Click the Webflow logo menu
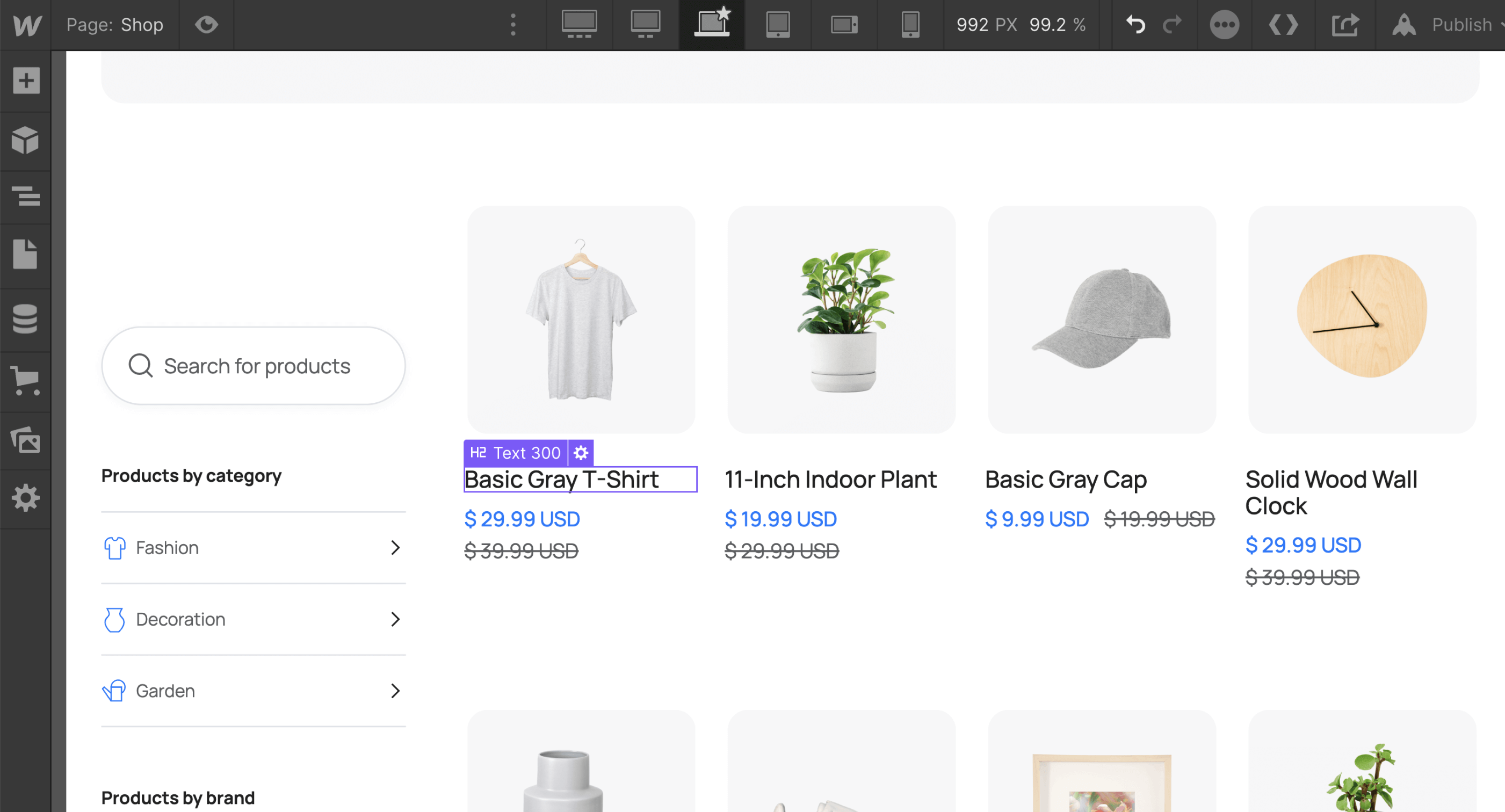This screenshot has height=812, width=1505. (26, 25)
